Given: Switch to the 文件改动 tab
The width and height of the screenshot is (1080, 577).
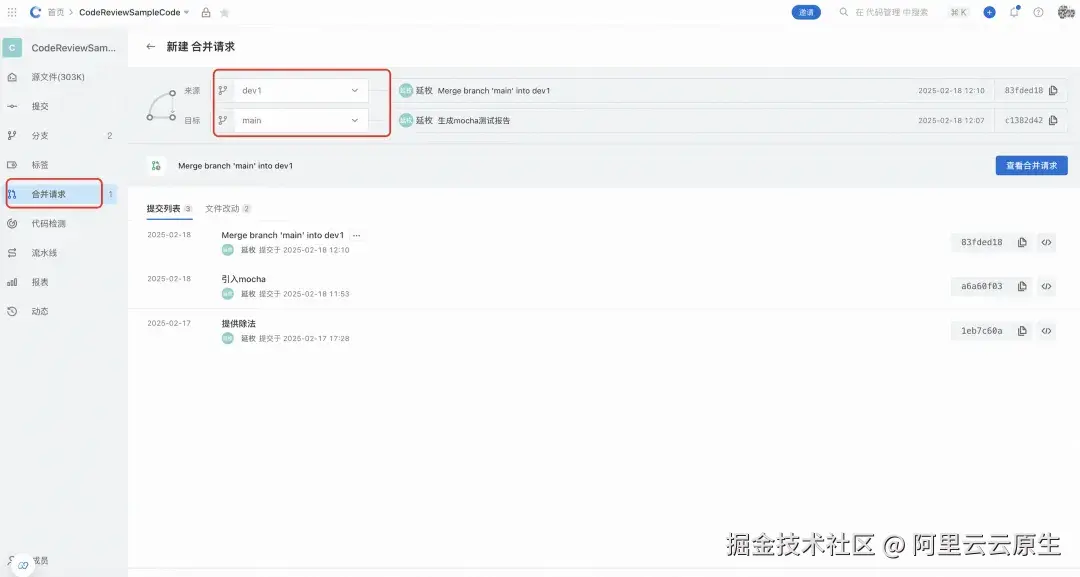Looking at the screenshot, I should (227, 209).
